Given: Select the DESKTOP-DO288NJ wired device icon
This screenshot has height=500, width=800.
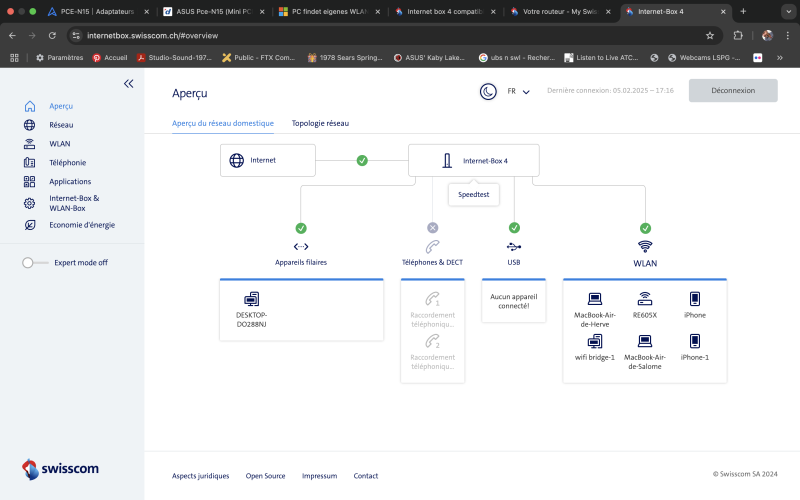Looking at the screenshot, I should click(251, 299).
